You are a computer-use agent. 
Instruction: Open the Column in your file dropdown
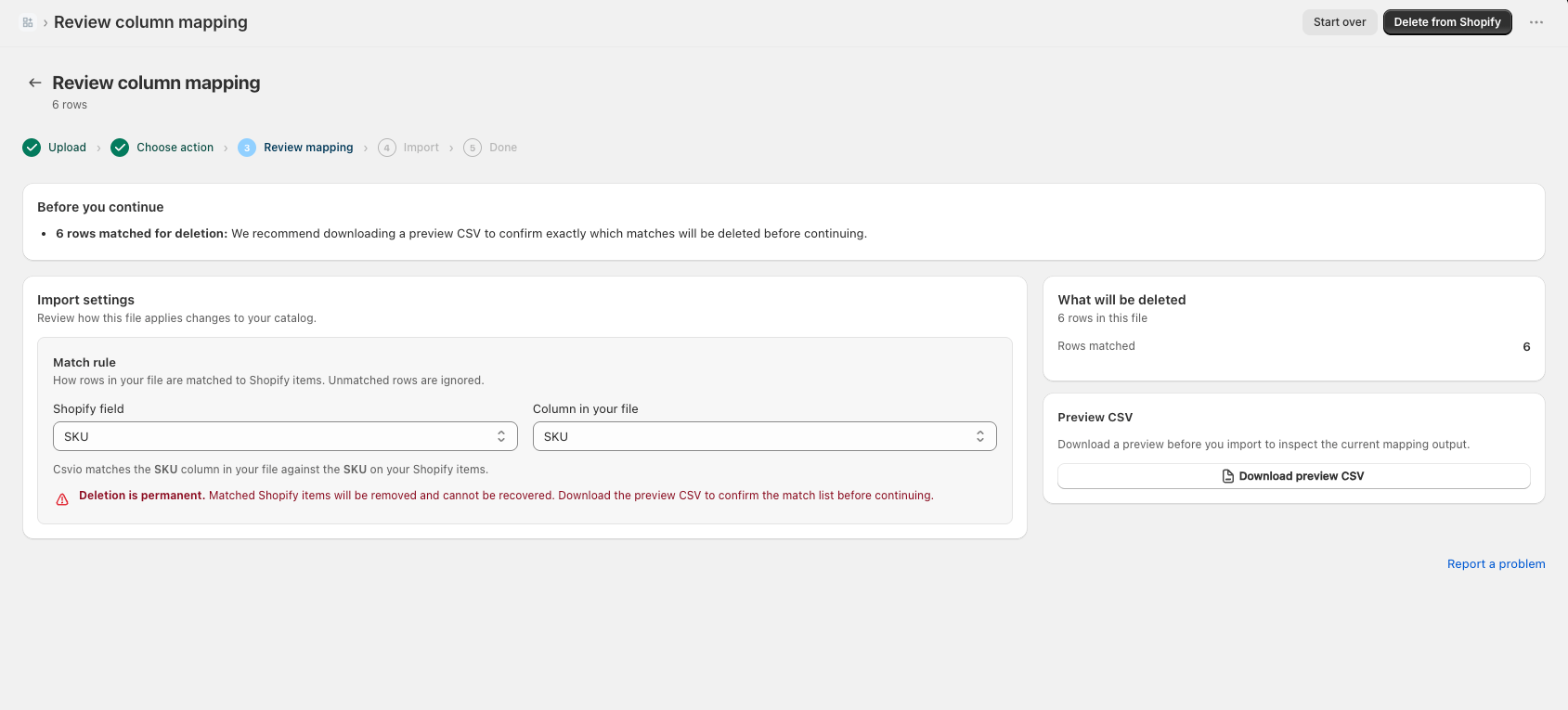[765, 436]
